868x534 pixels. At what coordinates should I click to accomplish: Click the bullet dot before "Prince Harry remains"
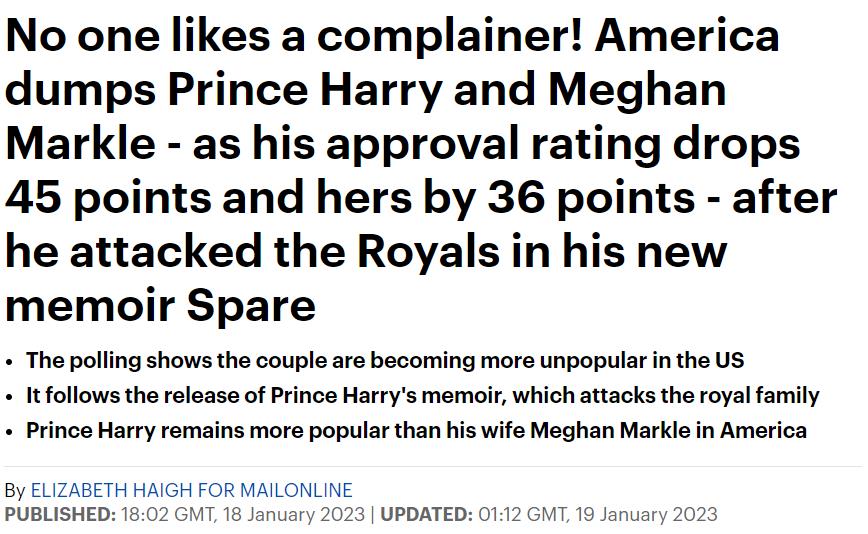(x=10, y=432)
